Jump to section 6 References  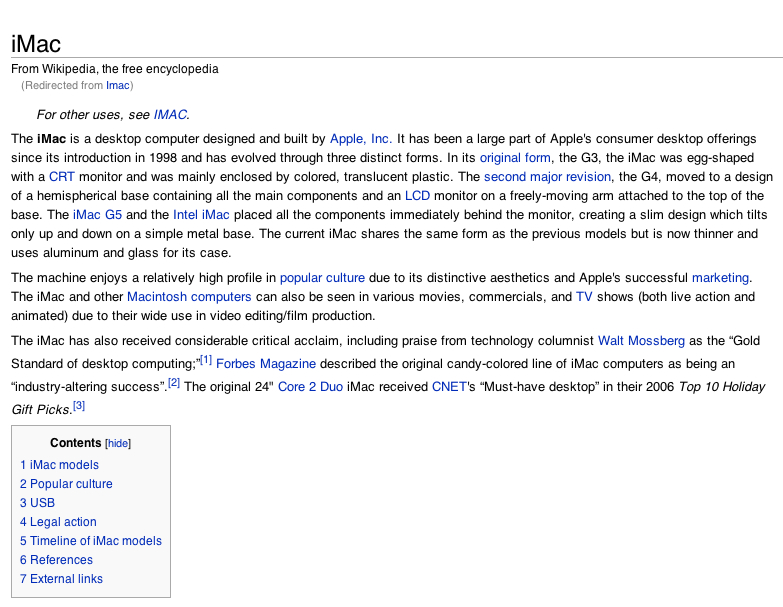click(56, 560)
